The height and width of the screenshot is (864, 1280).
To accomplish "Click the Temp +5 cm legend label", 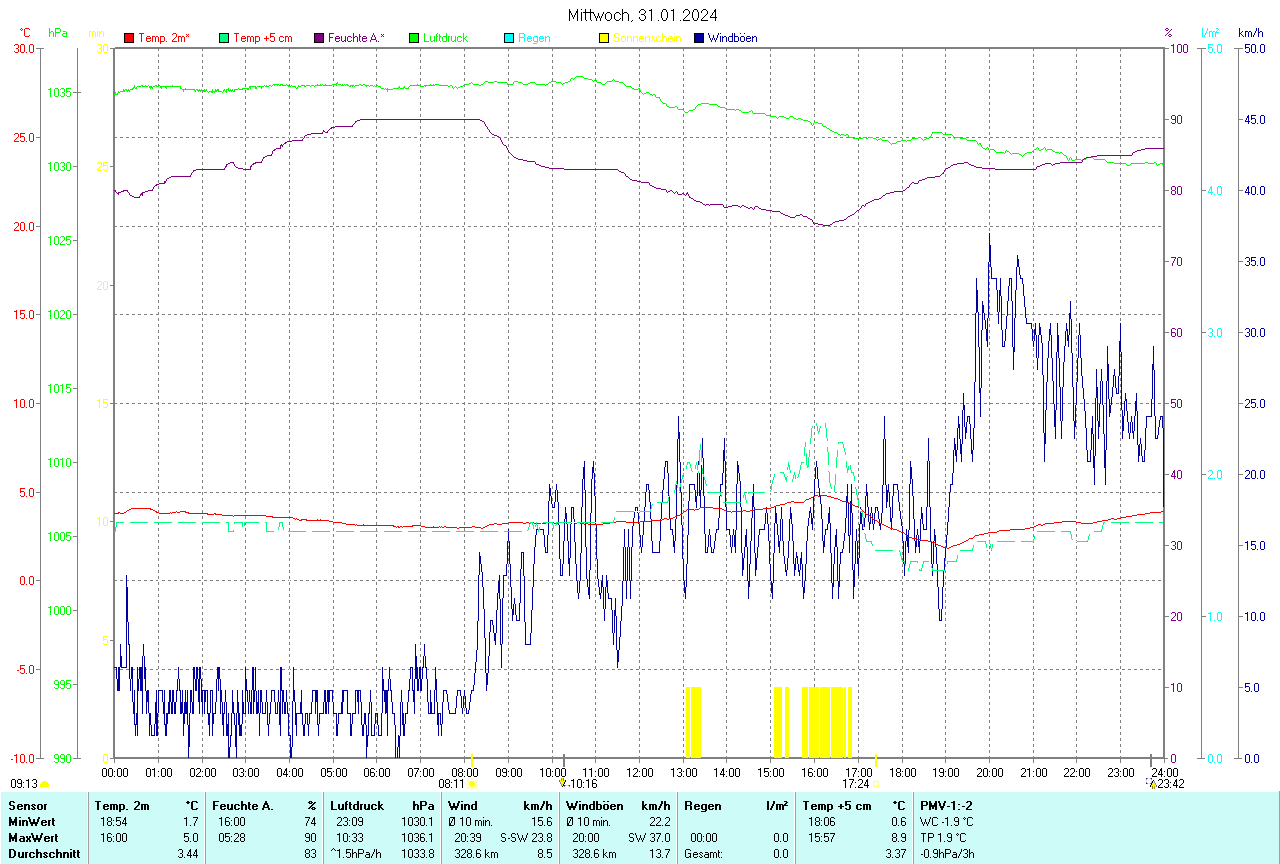I will 262,38.
